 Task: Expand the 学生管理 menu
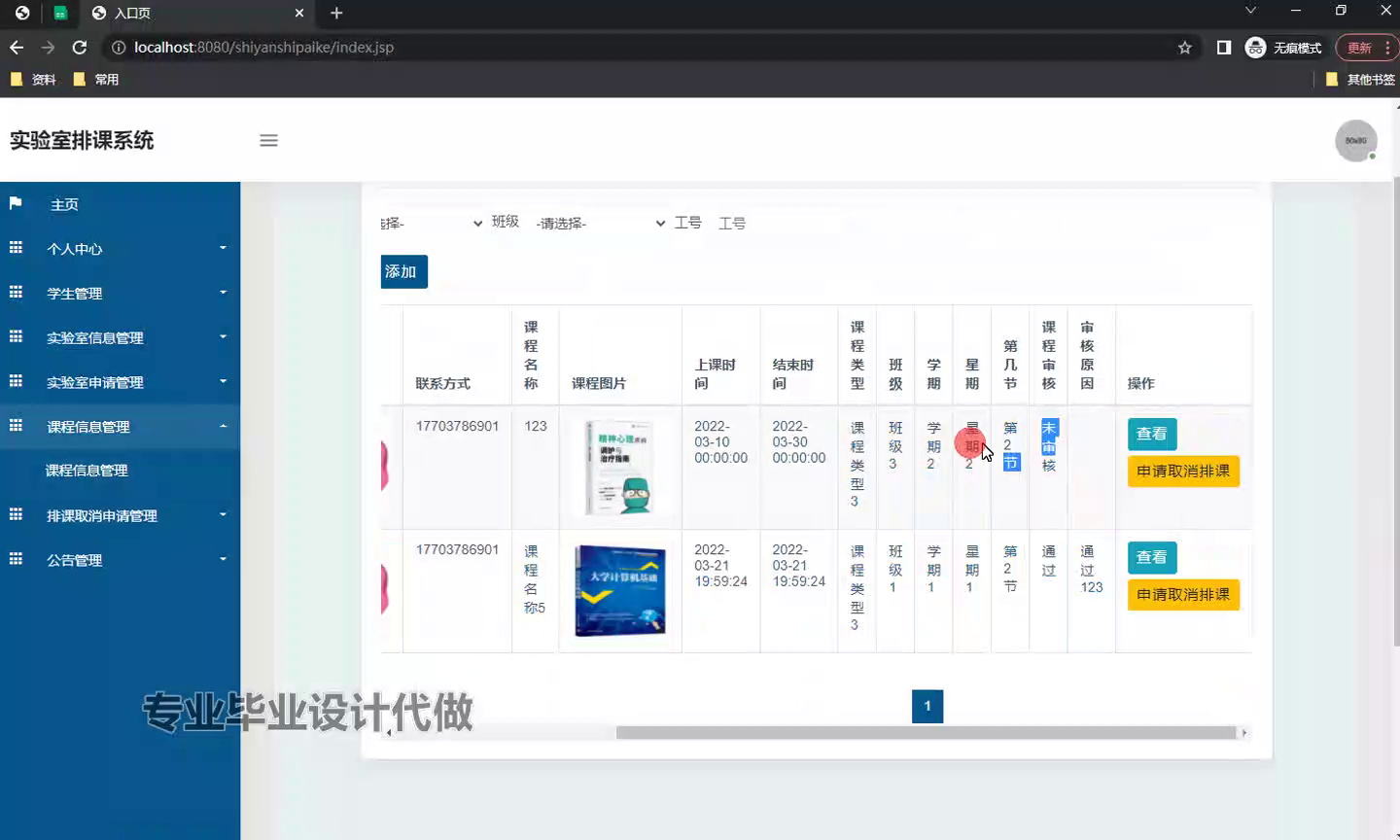click(x=120, y=294)
